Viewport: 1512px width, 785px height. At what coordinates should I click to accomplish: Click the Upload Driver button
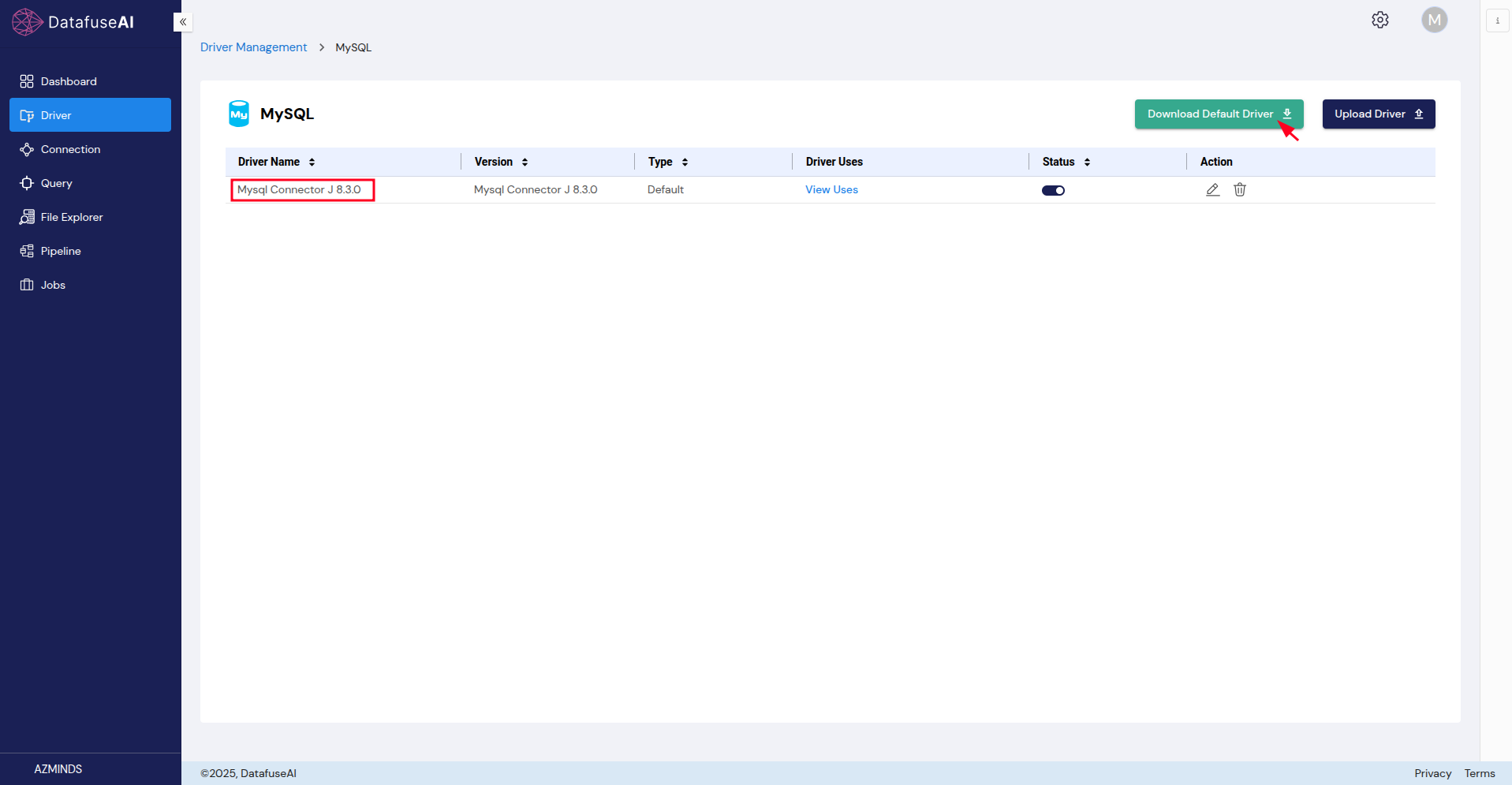coord(1378,114)
